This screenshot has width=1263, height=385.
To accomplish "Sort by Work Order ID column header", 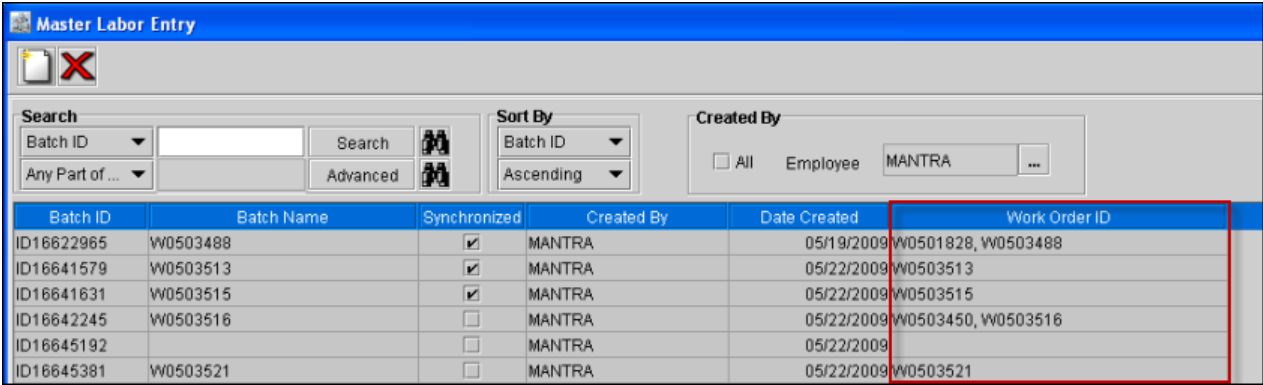I will tap(1059, 217).
